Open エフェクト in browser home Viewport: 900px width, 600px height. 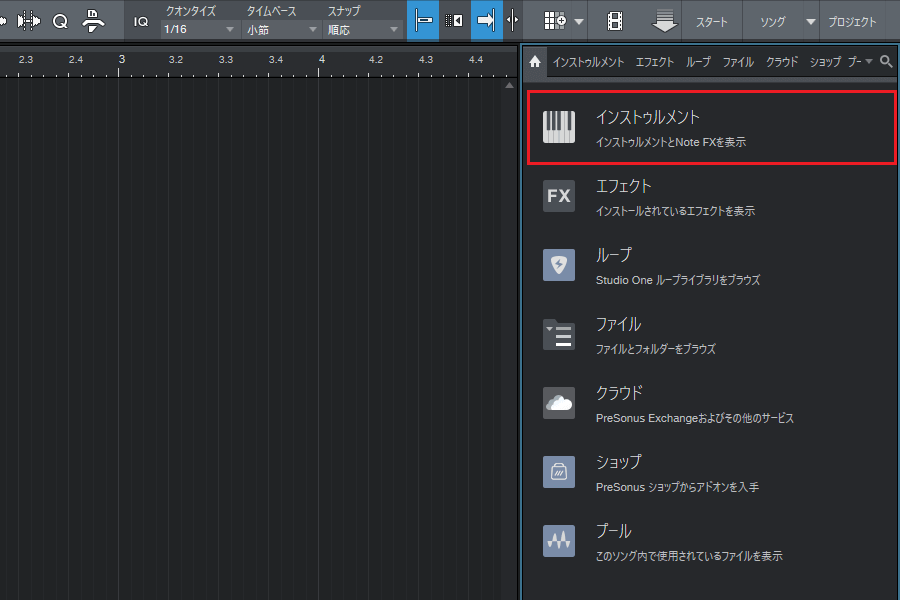pyautogui.click(x=711, y=197)
